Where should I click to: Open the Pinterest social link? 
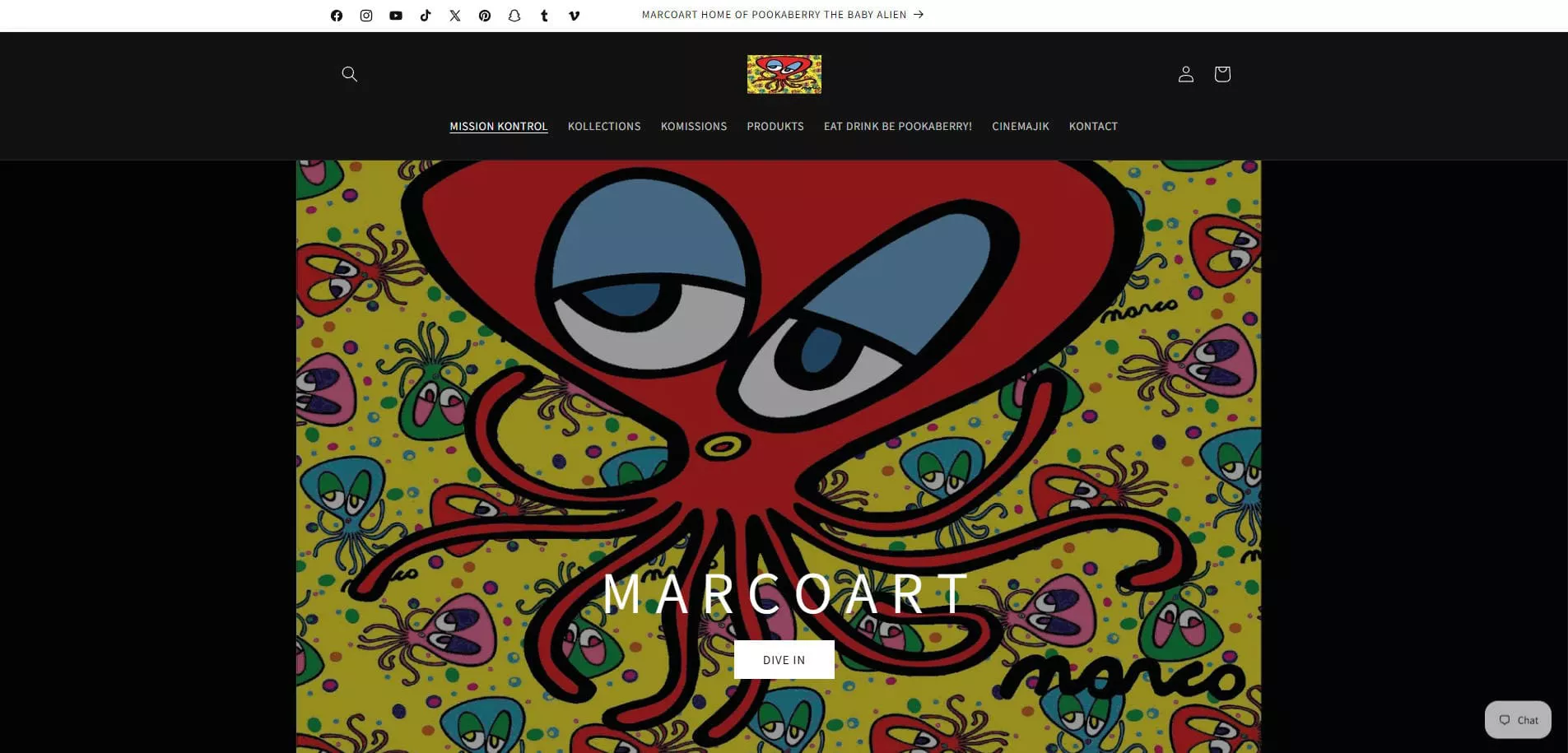coord(485,16)
